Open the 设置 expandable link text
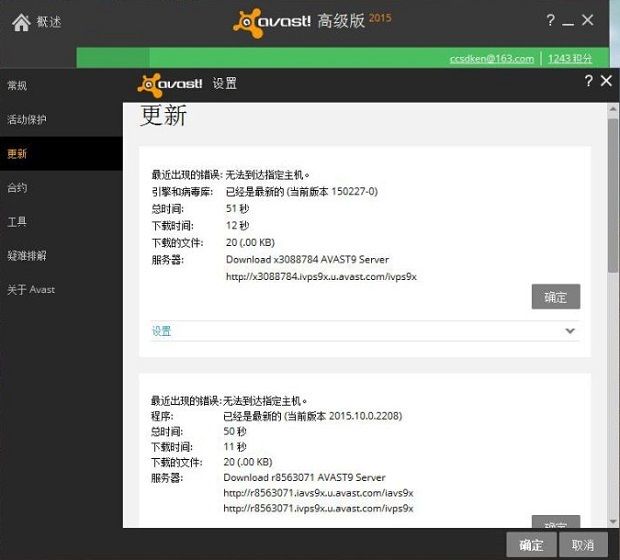Viewport: 620px width, 560px height. coord(161,331)
